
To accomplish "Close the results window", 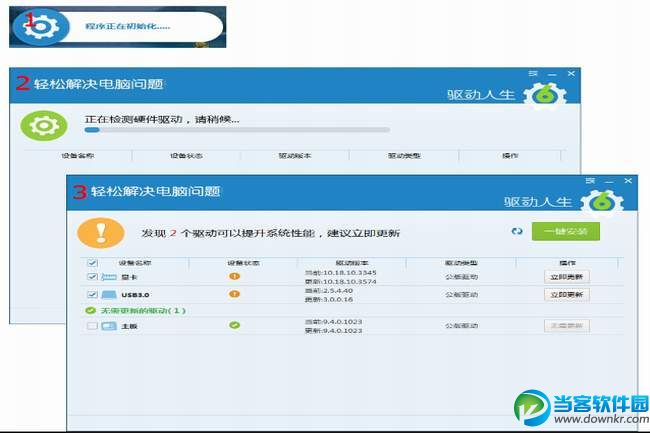I will 628,181.
